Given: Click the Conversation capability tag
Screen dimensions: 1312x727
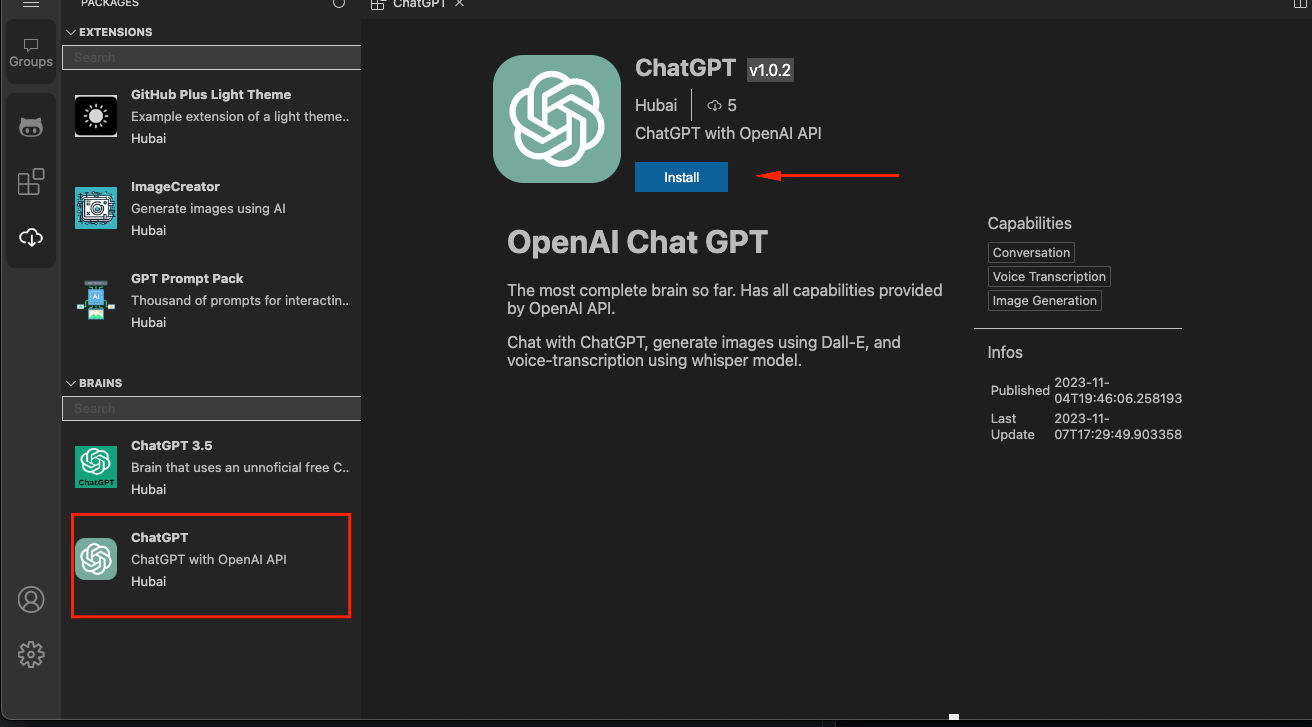Looking at the screenshot, I should [x=1031, y=253].
